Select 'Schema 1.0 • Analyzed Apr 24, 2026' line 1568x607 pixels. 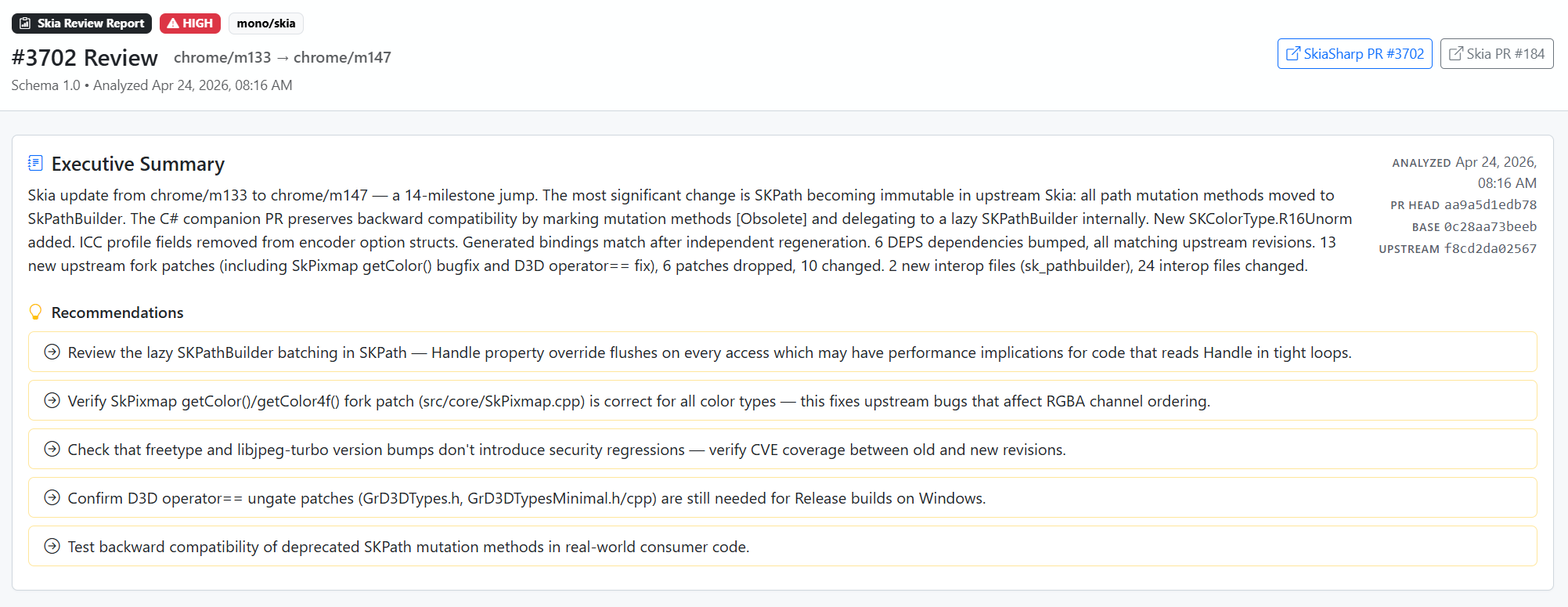tap(152, 85)
